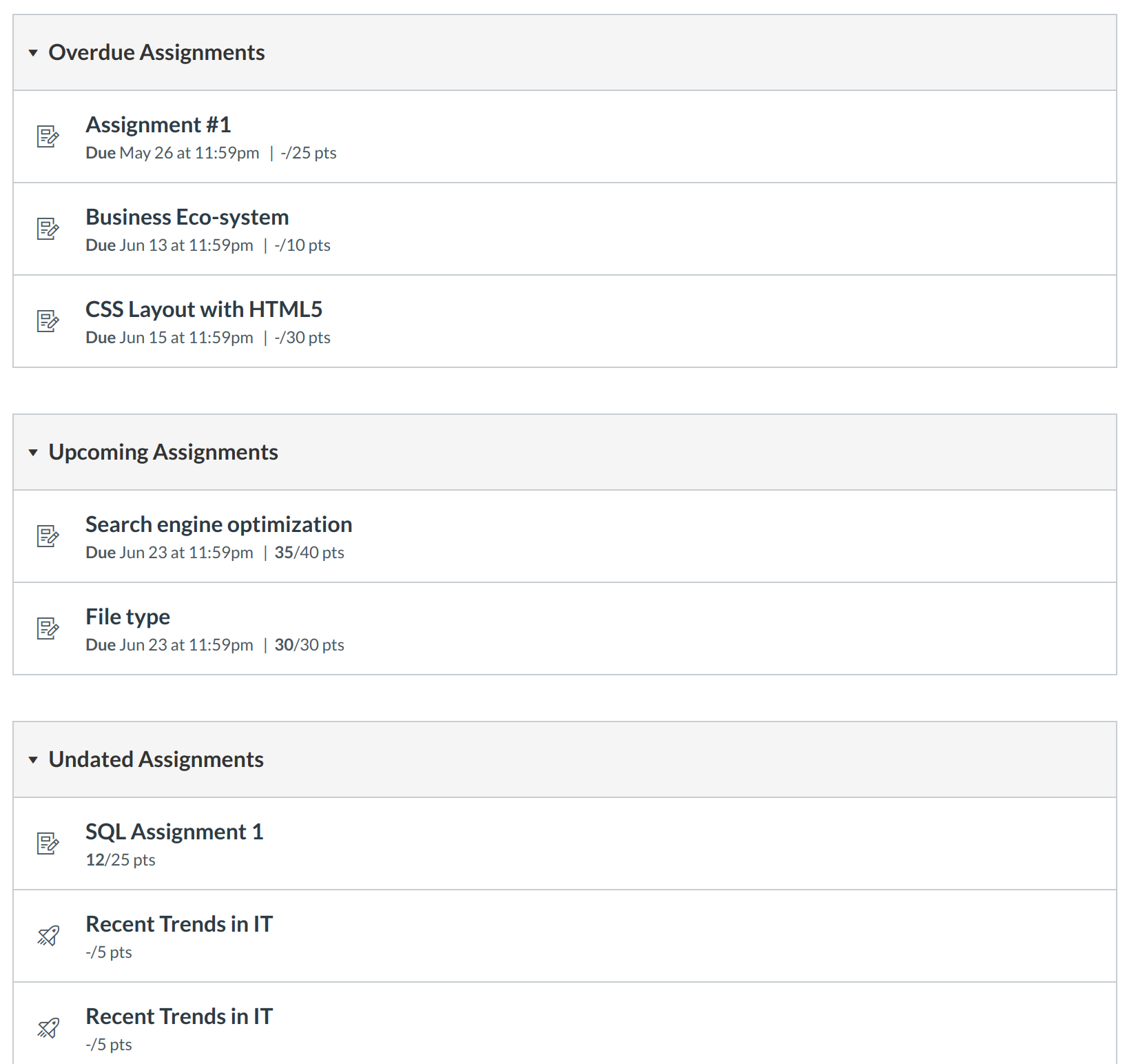
Task: Select the icon next to CSS Layout with HTML5
Action: tap(48, 321)
